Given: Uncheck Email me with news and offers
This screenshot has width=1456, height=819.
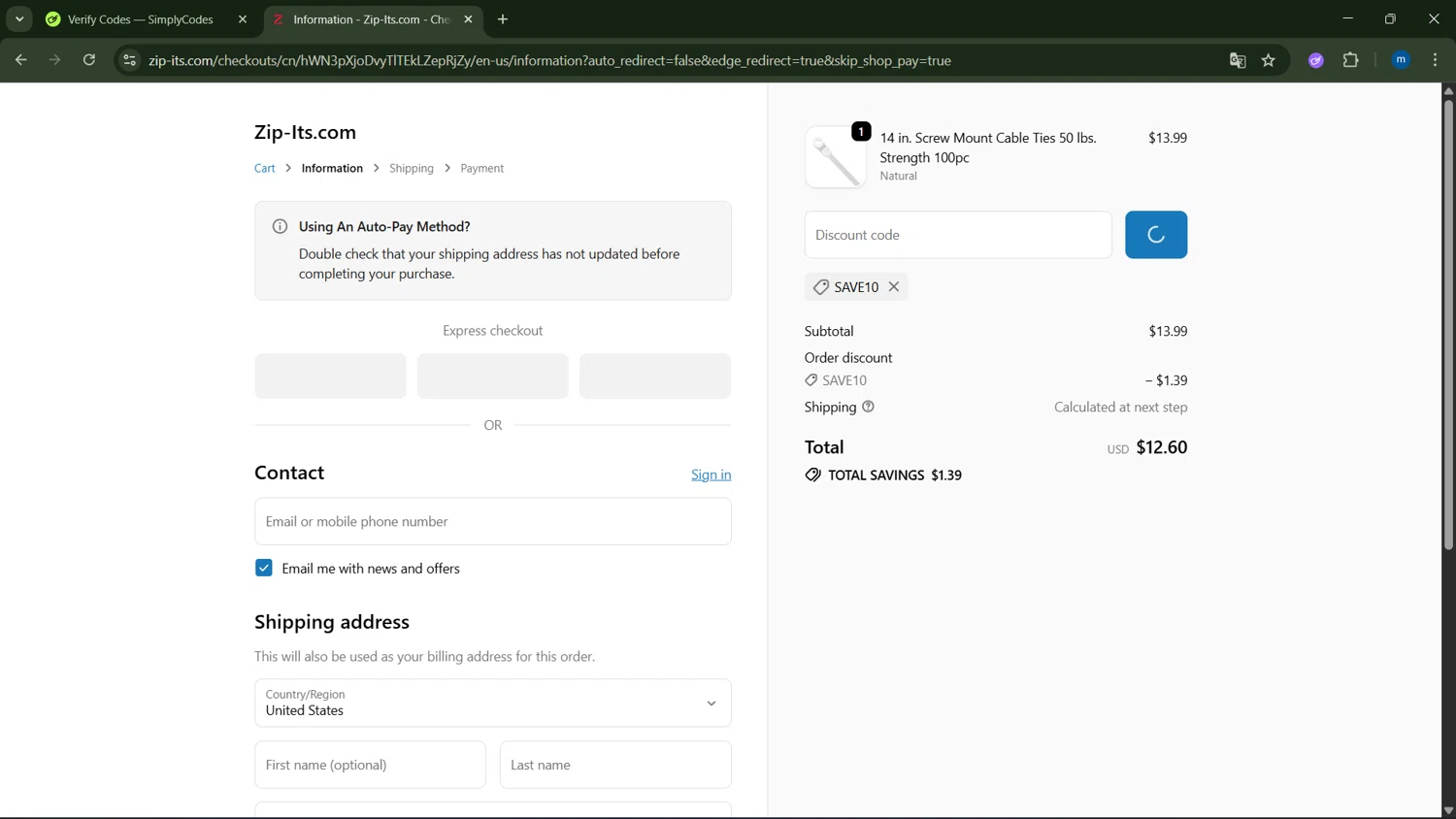Looking at the screenshot, I should (x=264, y=568).
